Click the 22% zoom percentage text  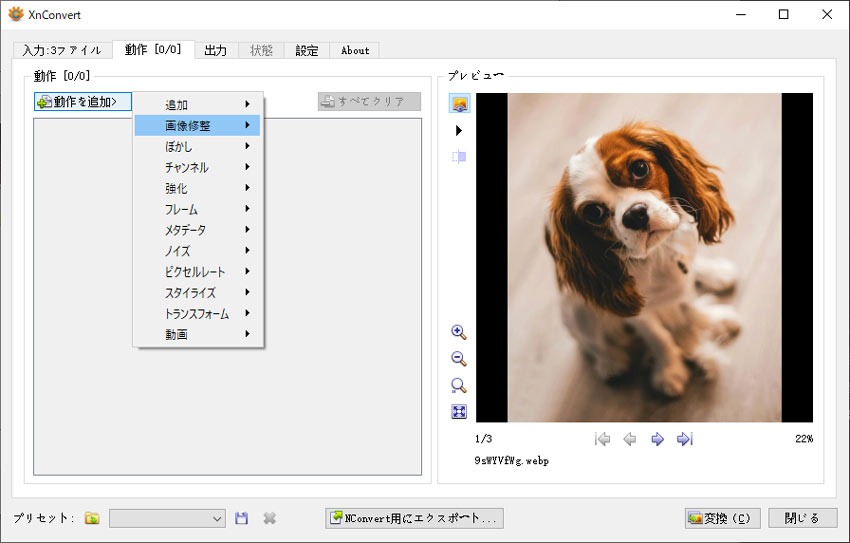804,439
